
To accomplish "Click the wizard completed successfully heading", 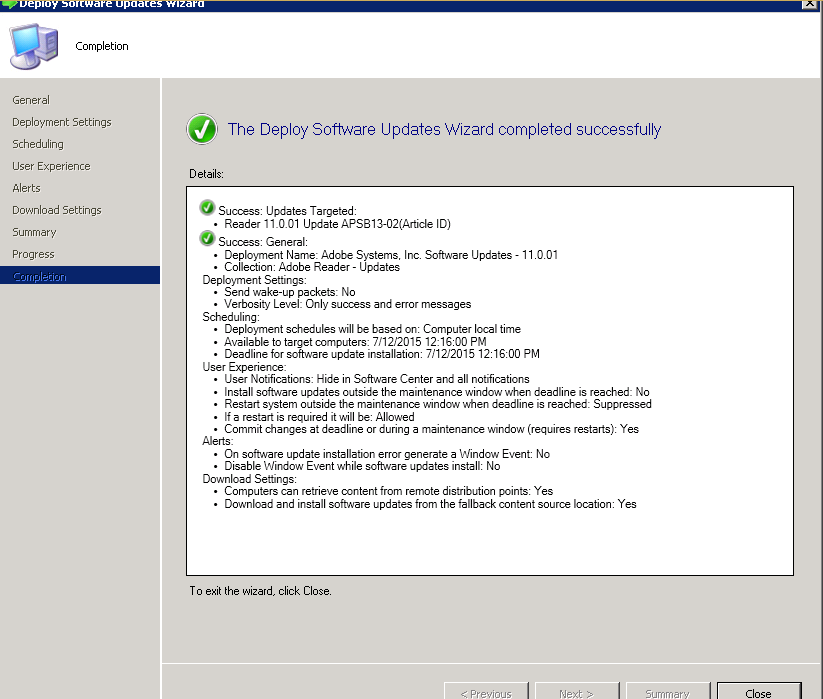I will pos(444,129).
